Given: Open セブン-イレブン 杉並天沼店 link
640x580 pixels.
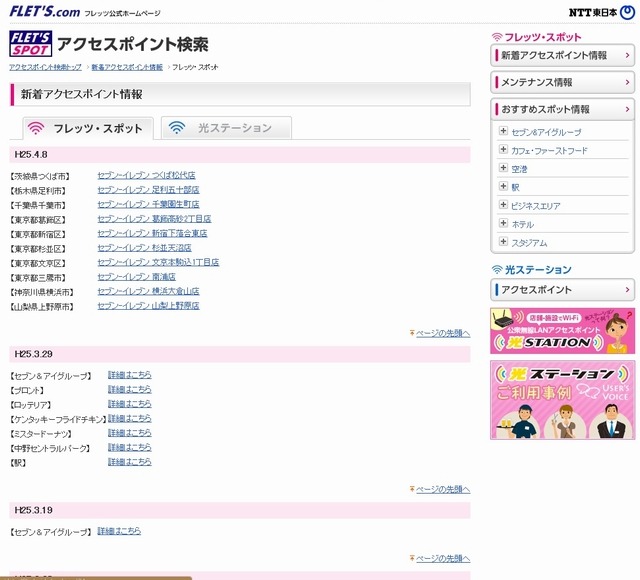Looking at the screenshot, I should (x=144, y=248).
